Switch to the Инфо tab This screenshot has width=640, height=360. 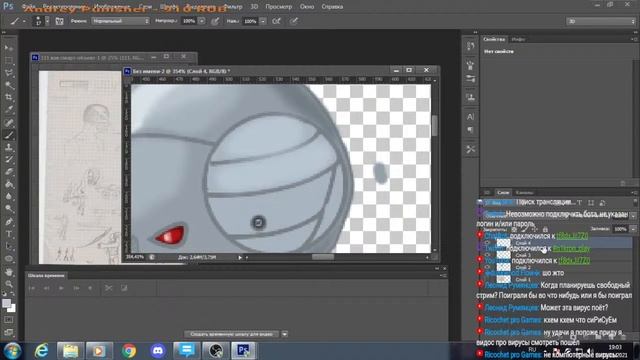point(518,39)
